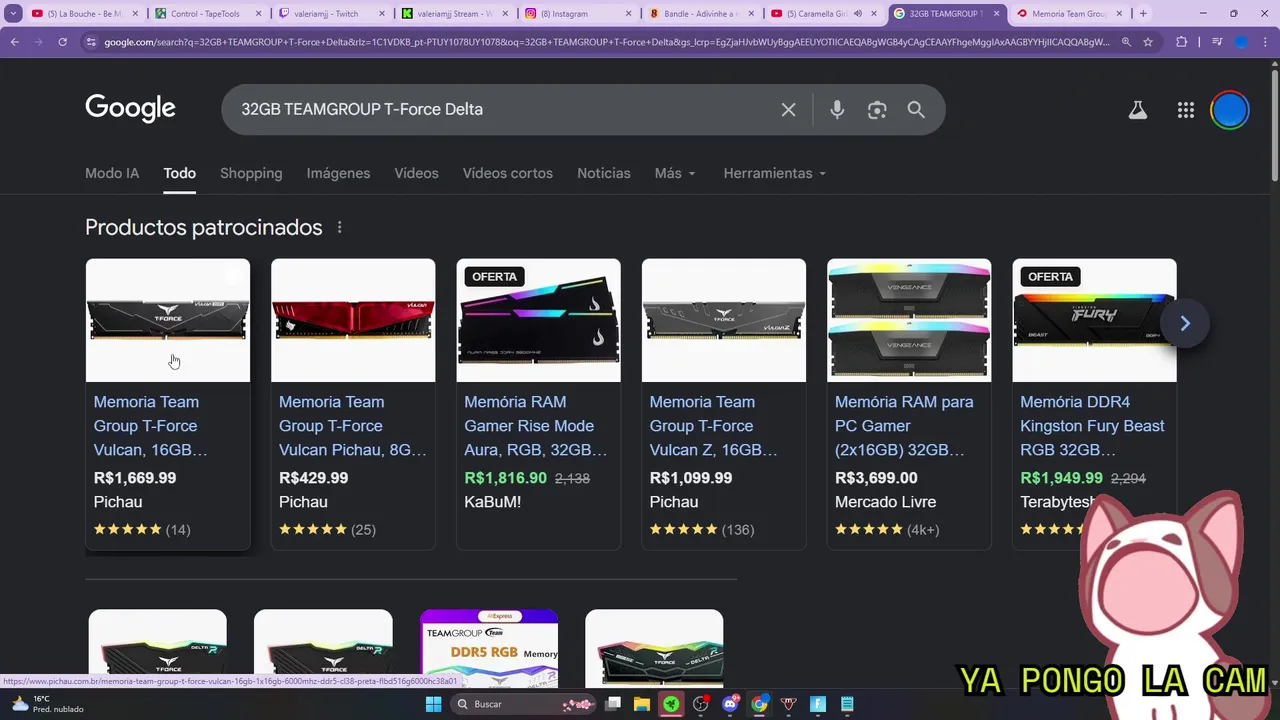Click AliExpress DDR5 RGB product thumbnail
Screen dimensions: 1280x720
click(489, 648)
